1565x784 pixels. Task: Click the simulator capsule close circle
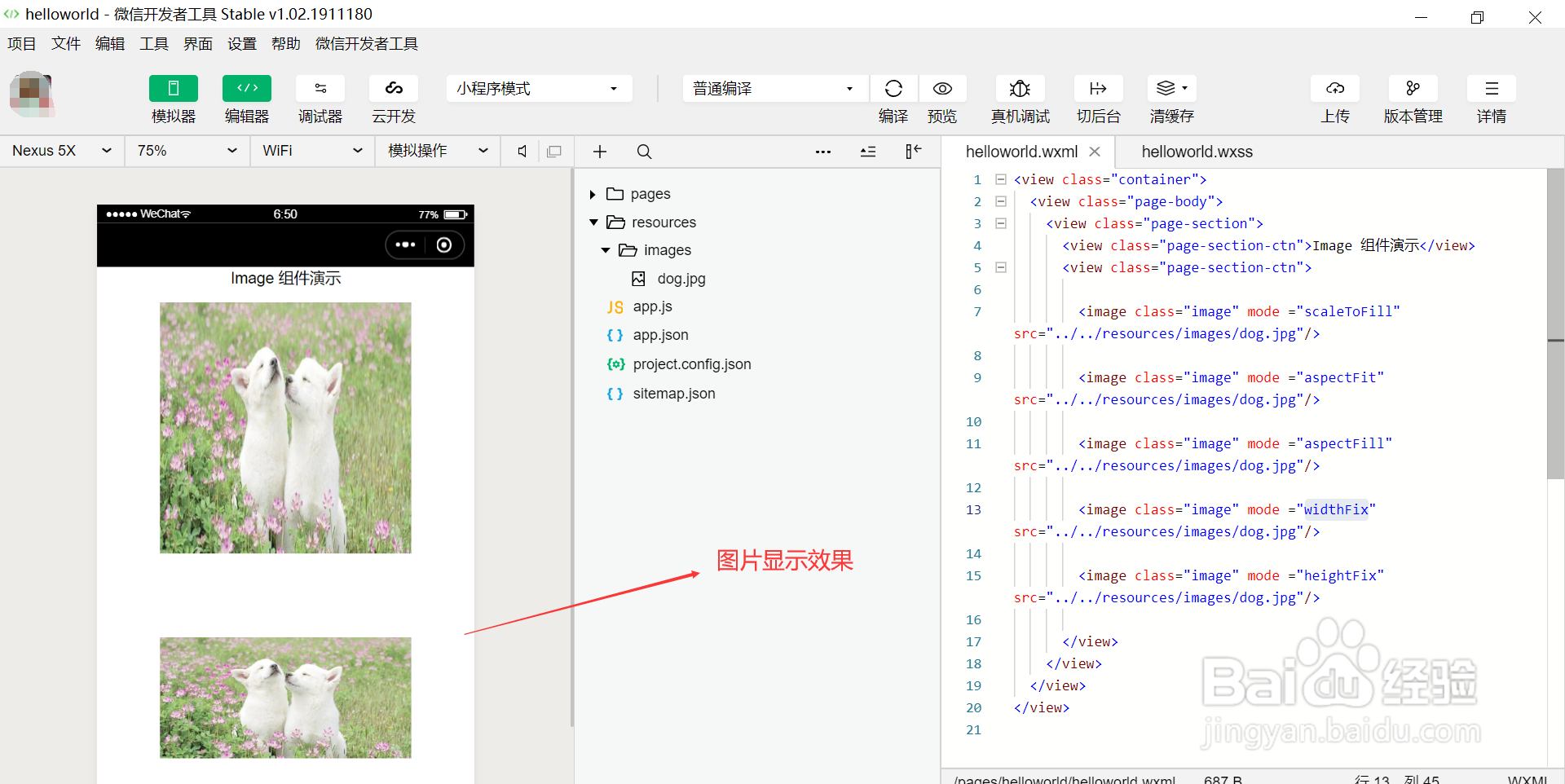pos(444,244)
